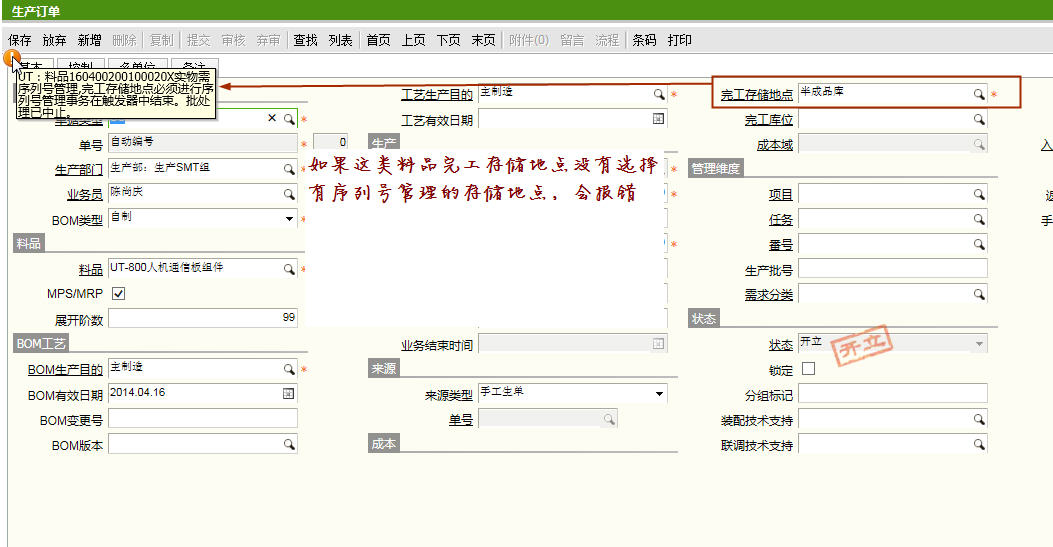Click 保存 in the toolbar
The height and width of the screenshot is (547, 1053).
tap(20, 40)
